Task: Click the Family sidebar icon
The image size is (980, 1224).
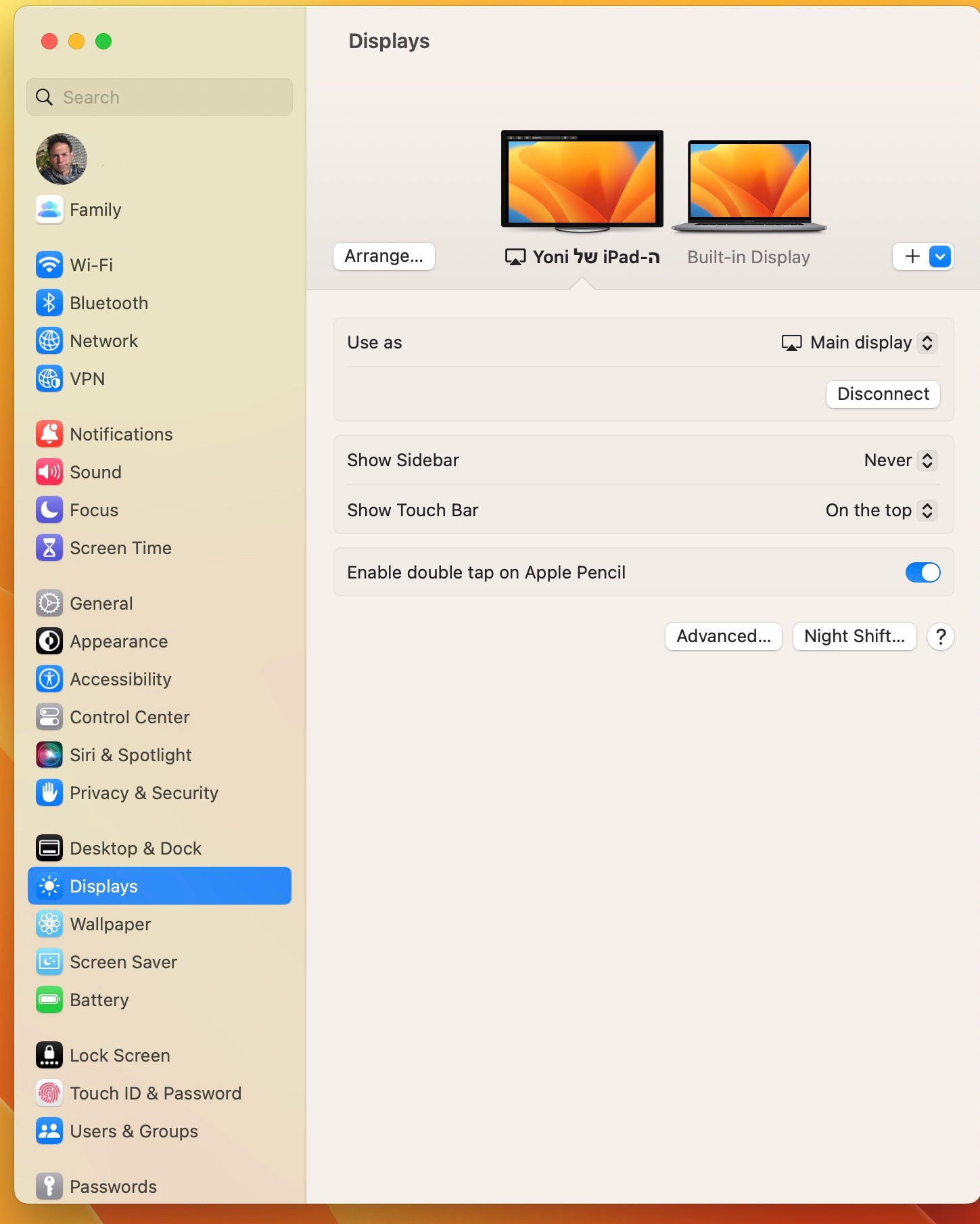Action: pos(49,210)
